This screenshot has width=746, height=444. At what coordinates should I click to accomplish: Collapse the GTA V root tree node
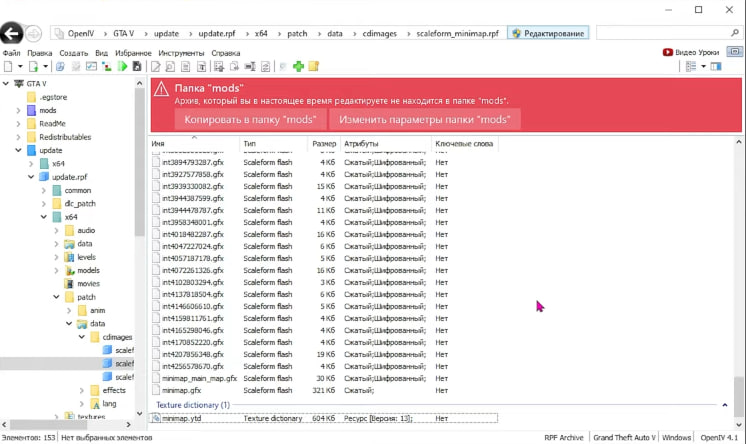point(6,84)
